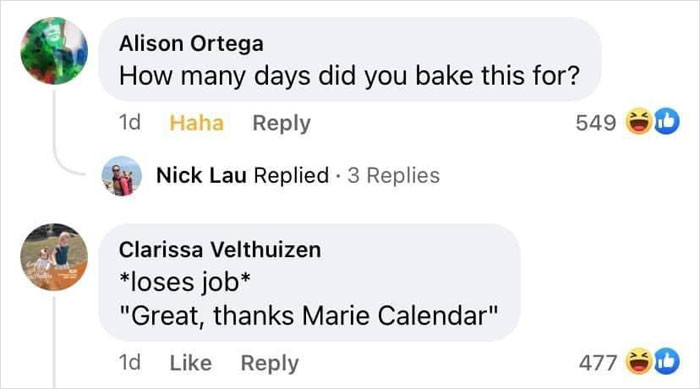The width and height of the screenshot is (700, 389).
Task: Reply to Clarissa Velthuizen's comment
Action: [270, 363]
